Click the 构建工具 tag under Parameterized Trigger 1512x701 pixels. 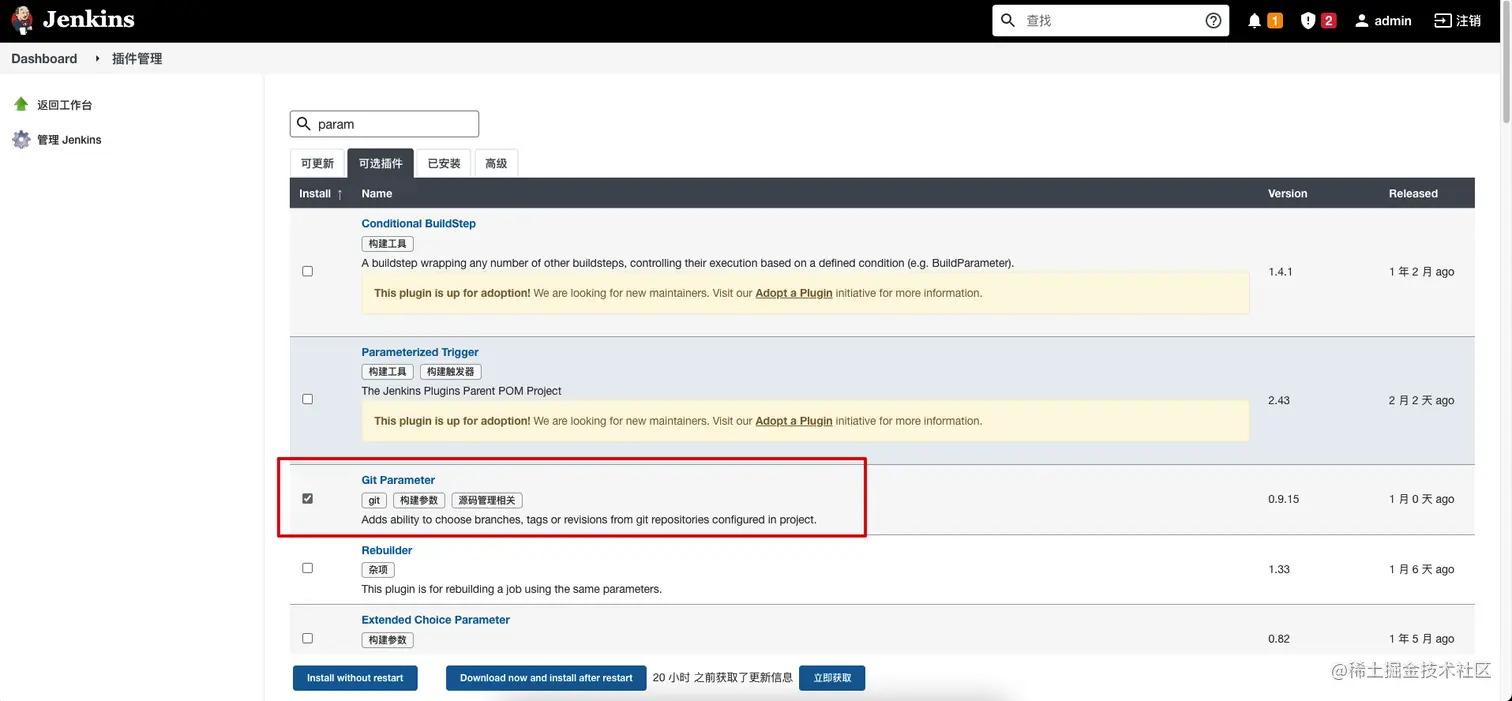point(388,372)
